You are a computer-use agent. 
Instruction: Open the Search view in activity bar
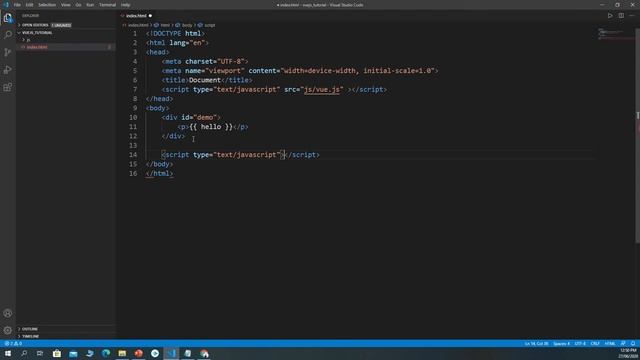click(x=8, y=35)
